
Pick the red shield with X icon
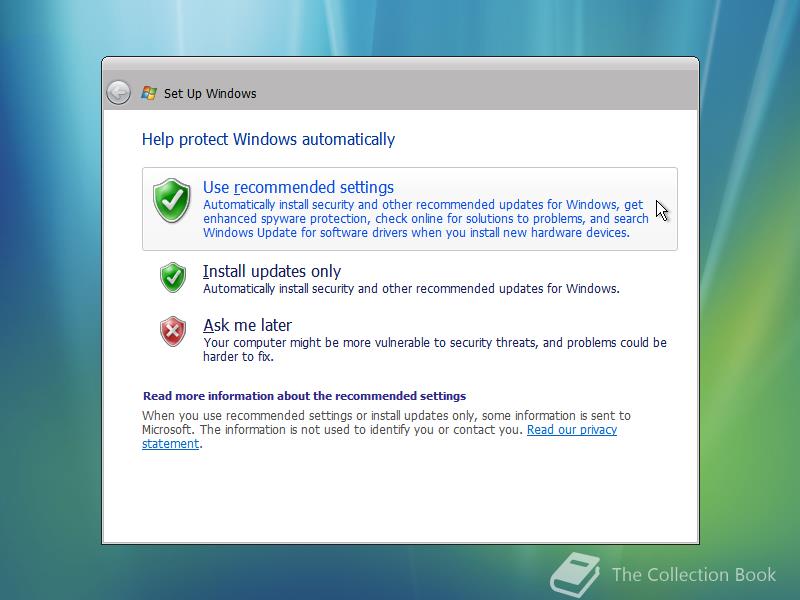pyautogui.click(x=173, y=331)
